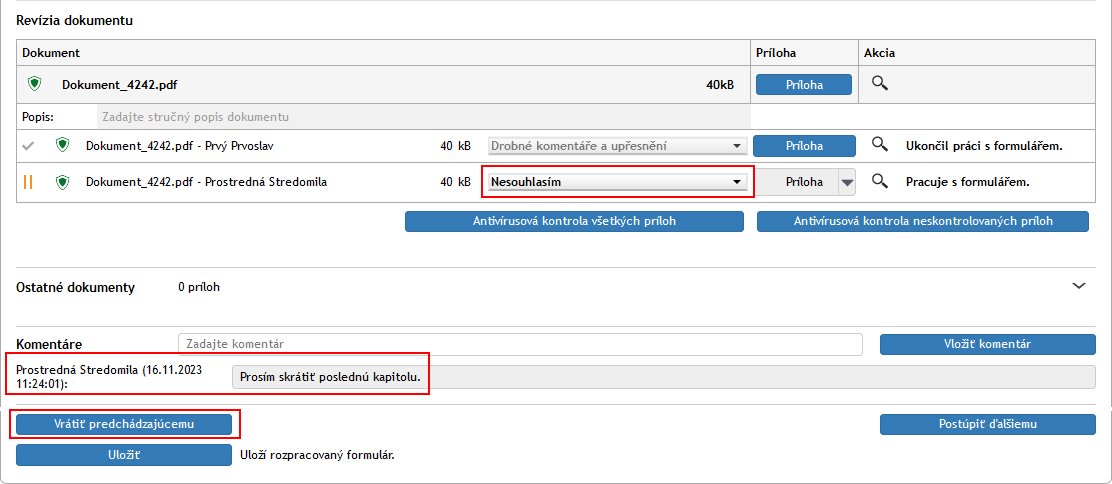
Task: Click the orange pause status icon
Action: [29, 182]
